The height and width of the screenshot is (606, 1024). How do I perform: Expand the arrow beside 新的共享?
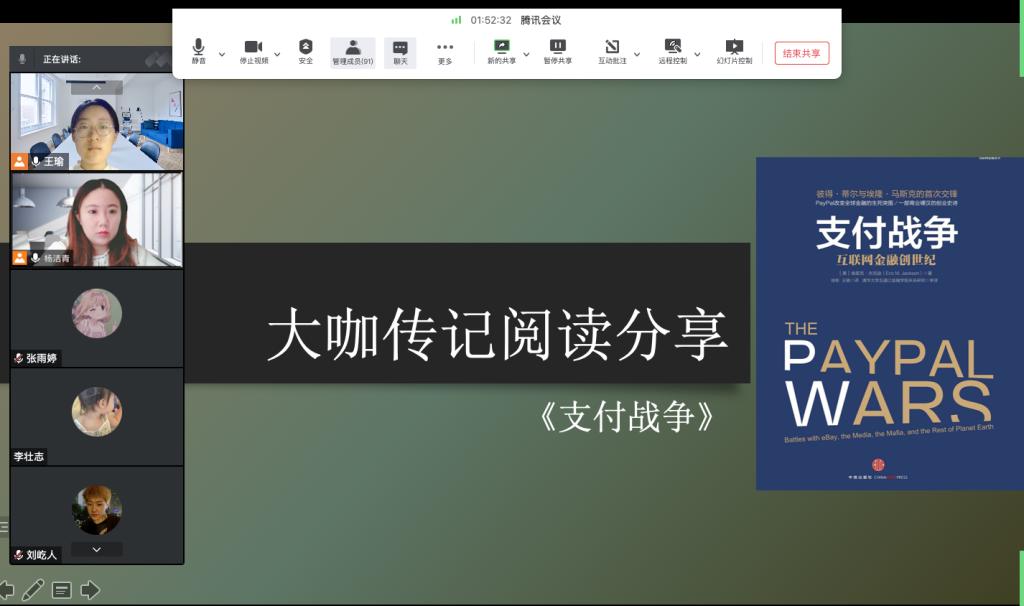(x=526, y=54)
